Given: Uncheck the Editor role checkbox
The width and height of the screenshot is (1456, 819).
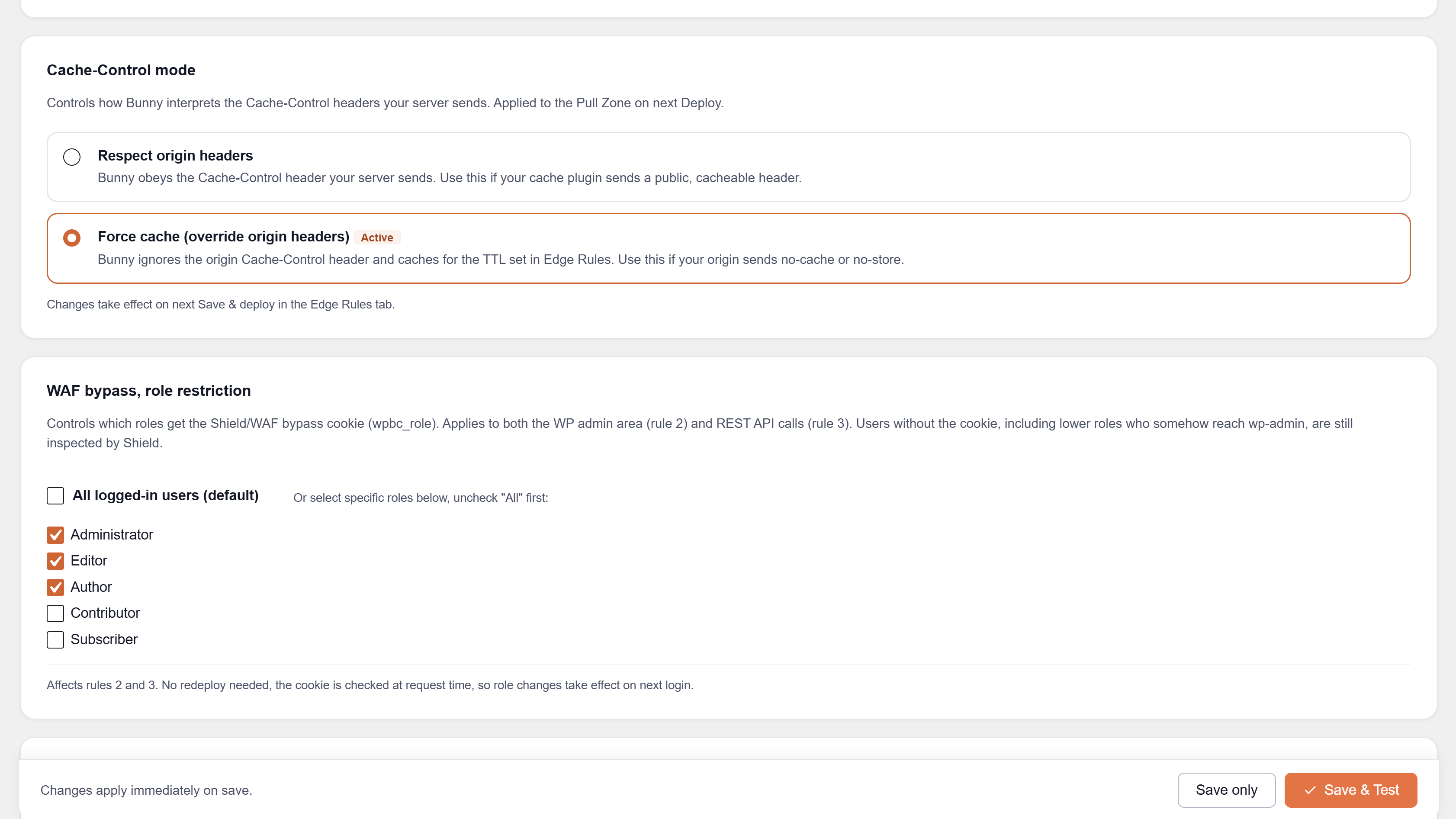Looking at the screenshot, I should pyautogui.click(x=55, y=561).
